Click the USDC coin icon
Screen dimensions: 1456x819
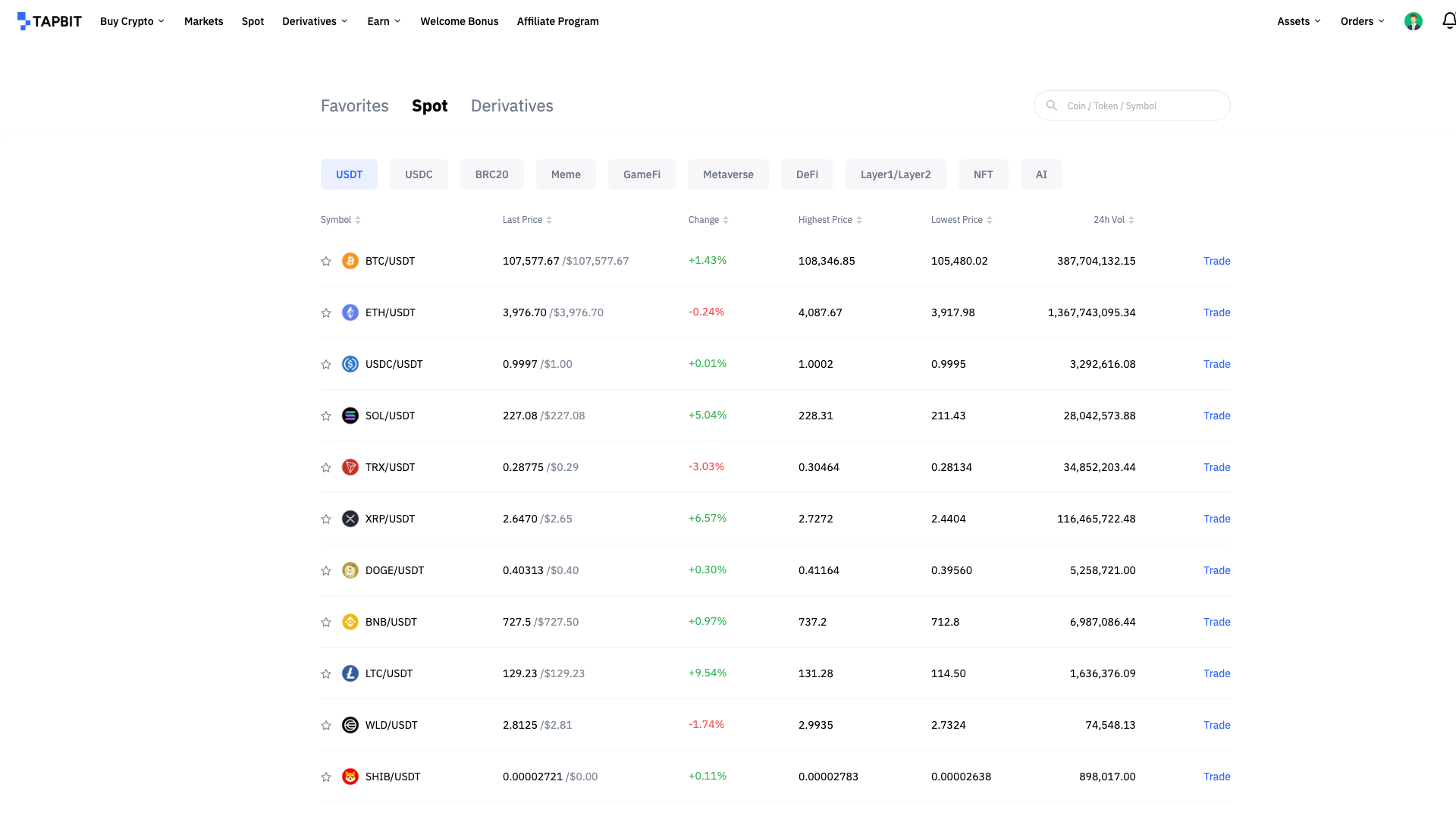[350, 364]
